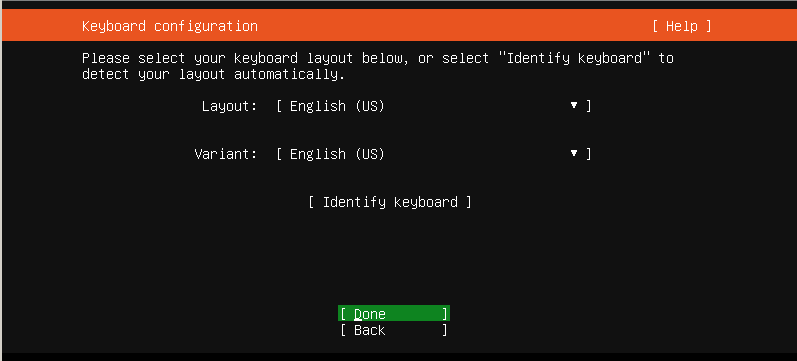797x361 pixels.
Task: Click the quoted "Identify keyboard" instruction text
Action: [x=575, y=58]
